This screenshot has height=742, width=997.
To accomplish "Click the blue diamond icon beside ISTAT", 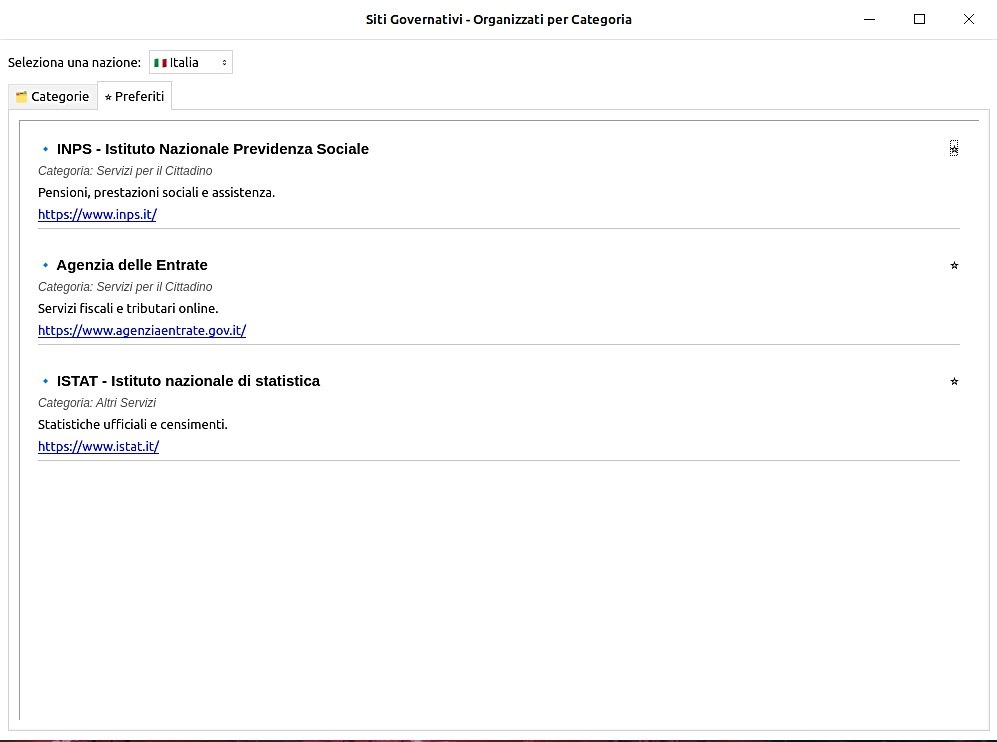I will coord(45,381).
